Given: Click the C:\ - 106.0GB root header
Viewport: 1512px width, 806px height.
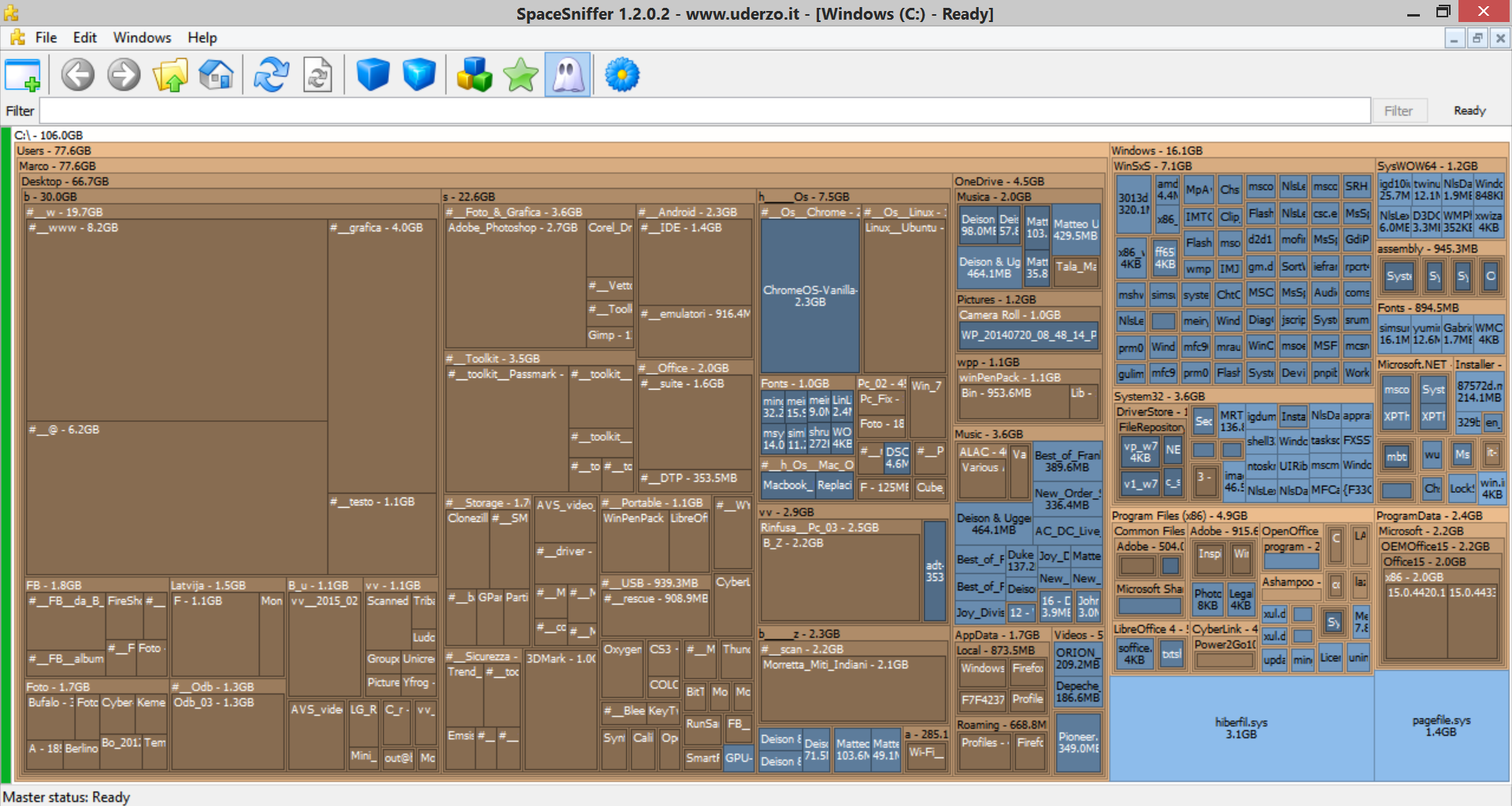Looking at the screenshot, I should click(x=49, y=135).
